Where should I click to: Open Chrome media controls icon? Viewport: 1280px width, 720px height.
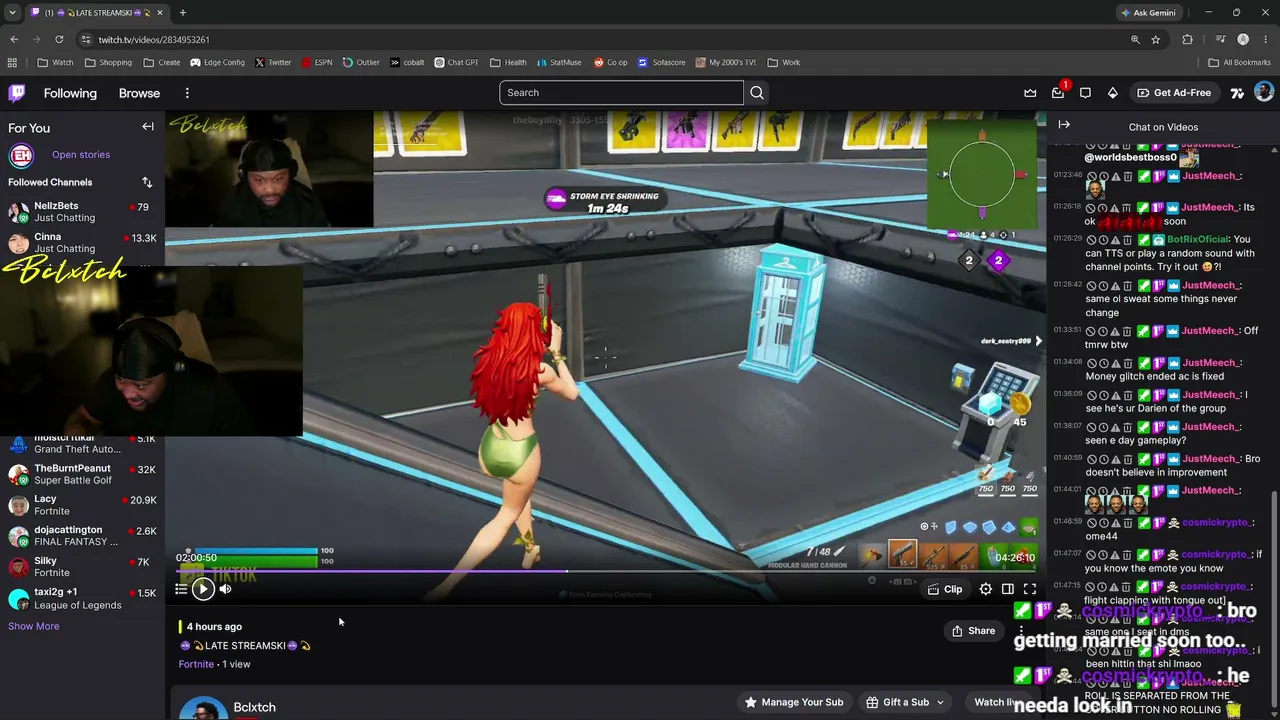pyautogui.click(x=1221, y=39)
